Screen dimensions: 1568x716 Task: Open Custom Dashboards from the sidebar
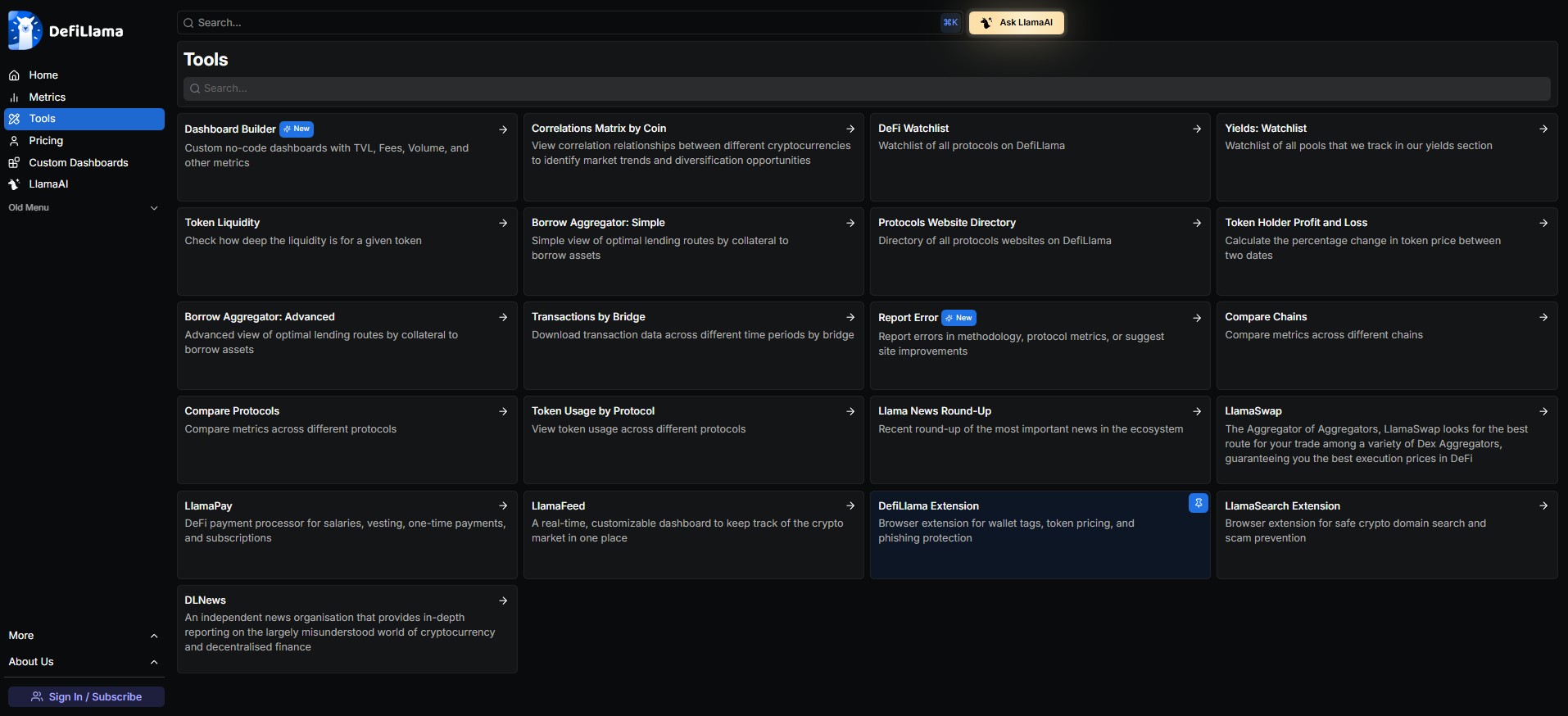78,162
